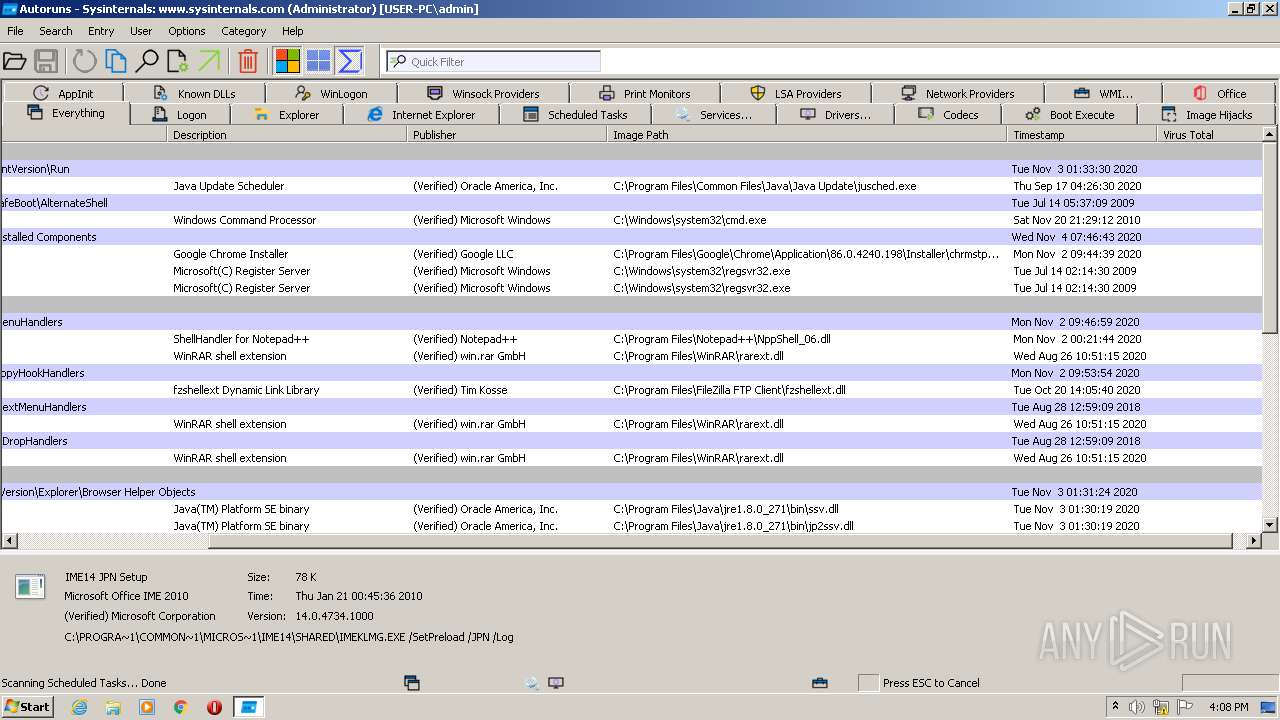Sort by the Image Path column header
Screen dimensions: 1280x720
click(807, 134)
